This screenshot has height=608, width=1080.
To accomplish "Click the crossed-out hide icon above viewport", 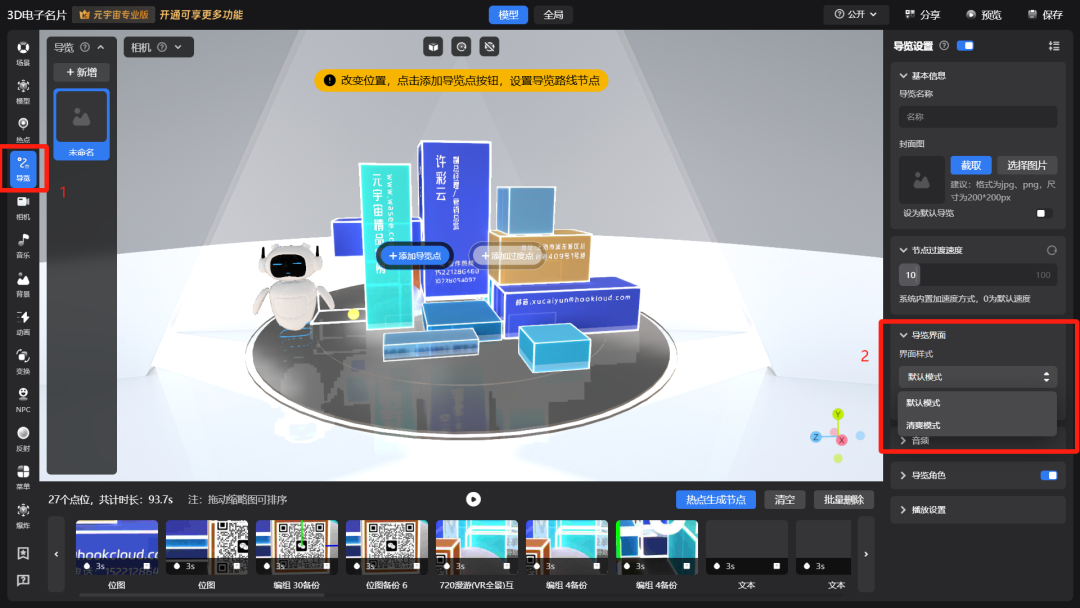I will [489, 47].
